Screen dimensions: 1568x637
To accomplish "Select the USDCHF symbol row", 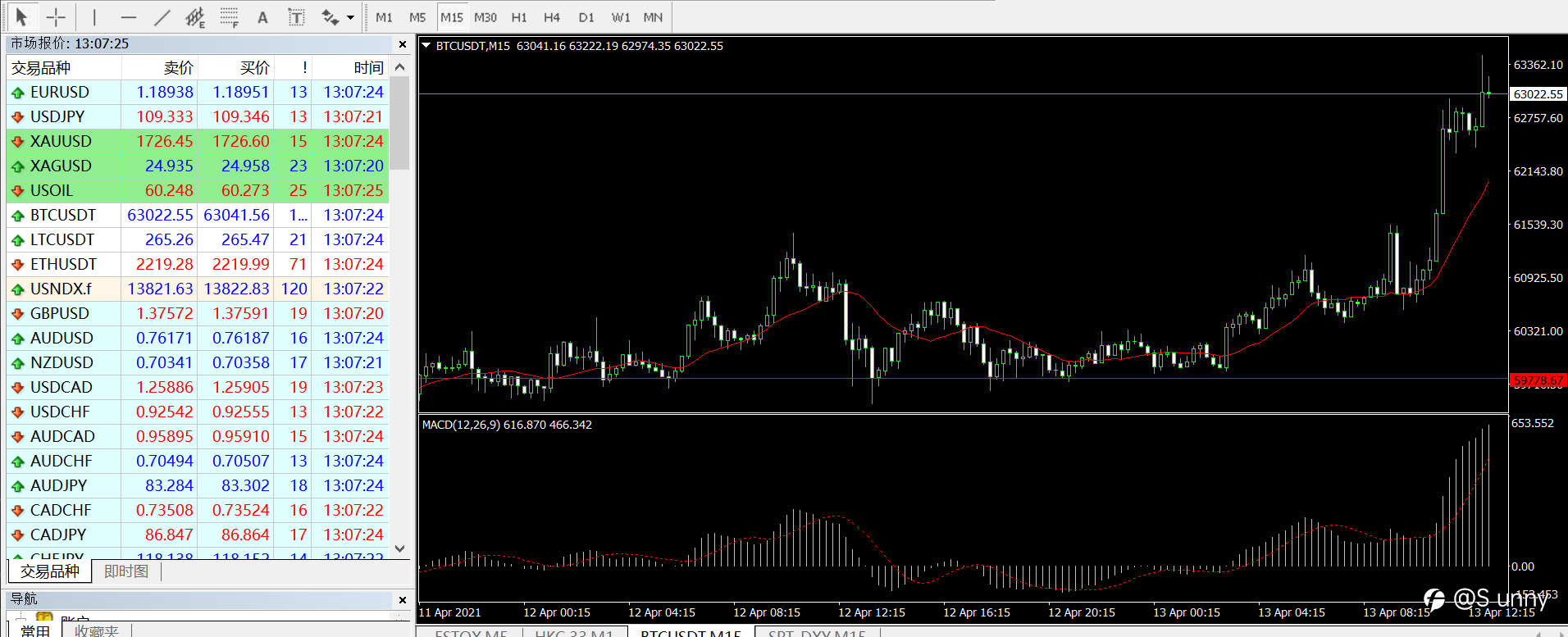I will tap(198, 412).
